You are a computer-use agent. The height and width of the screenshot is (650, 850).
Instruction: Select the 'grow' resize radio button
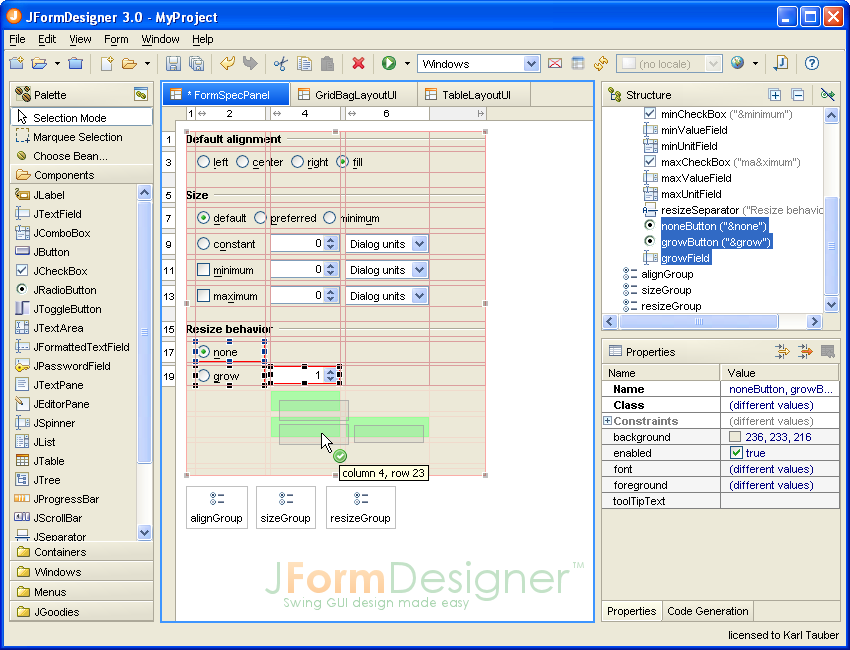tap(203, 376)
